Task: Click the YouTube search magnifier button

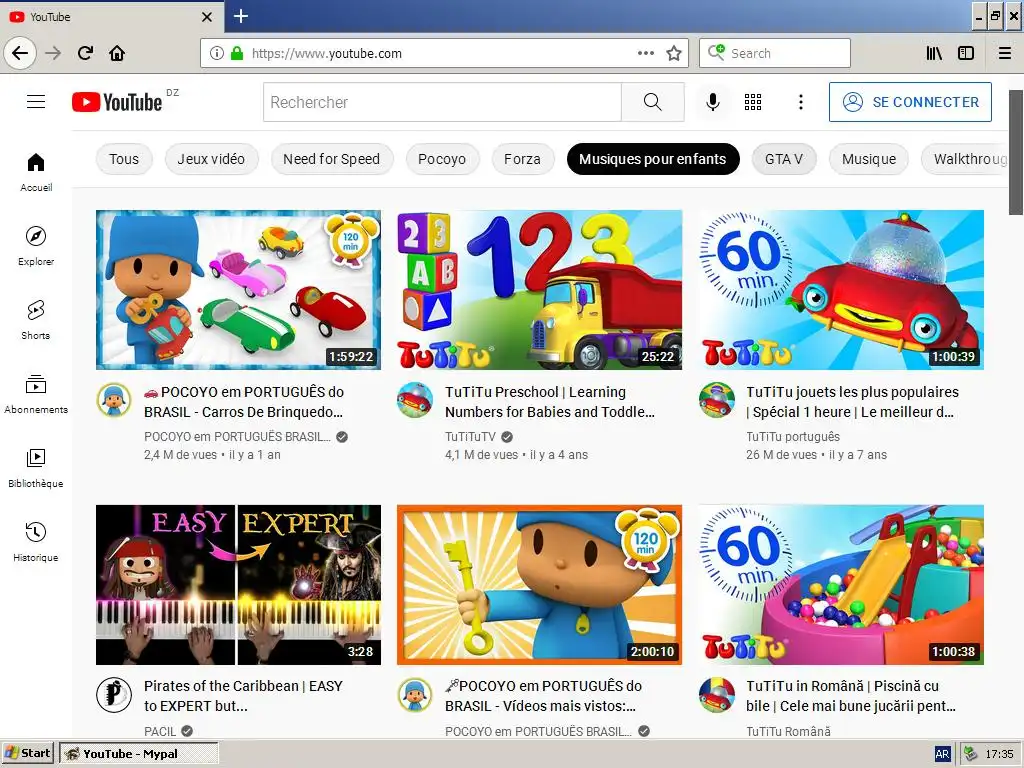Action: click(x=652, y=102)
